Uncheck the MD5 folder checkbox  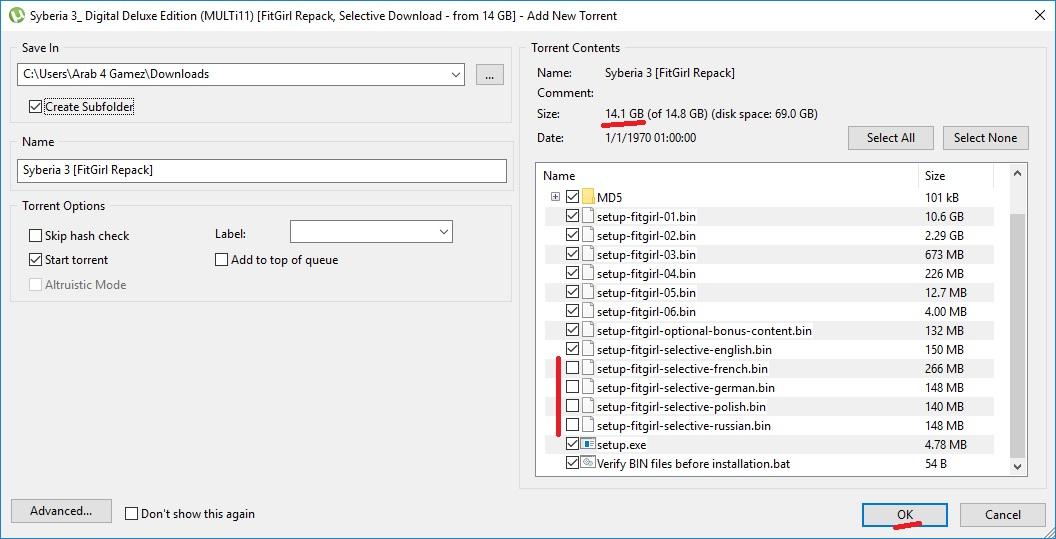[x=572, y=197]
